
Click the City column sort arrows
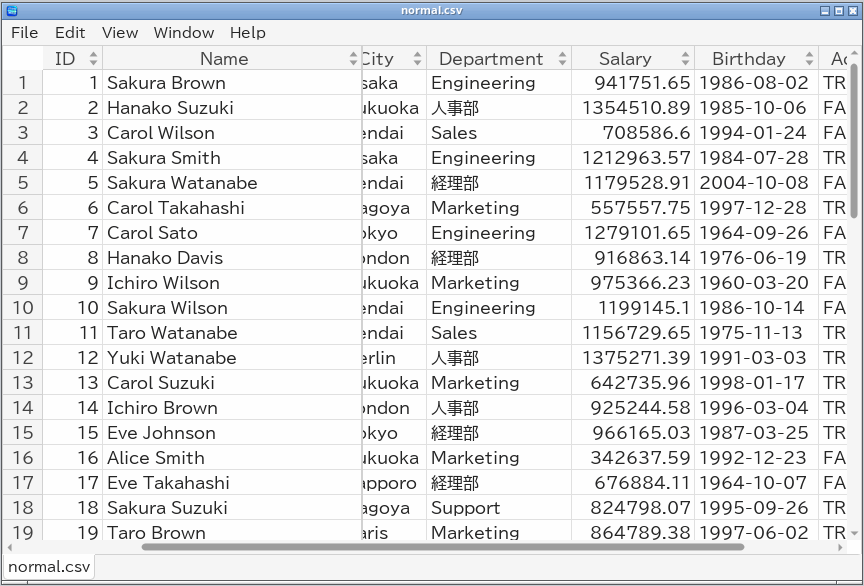(417, 58)
